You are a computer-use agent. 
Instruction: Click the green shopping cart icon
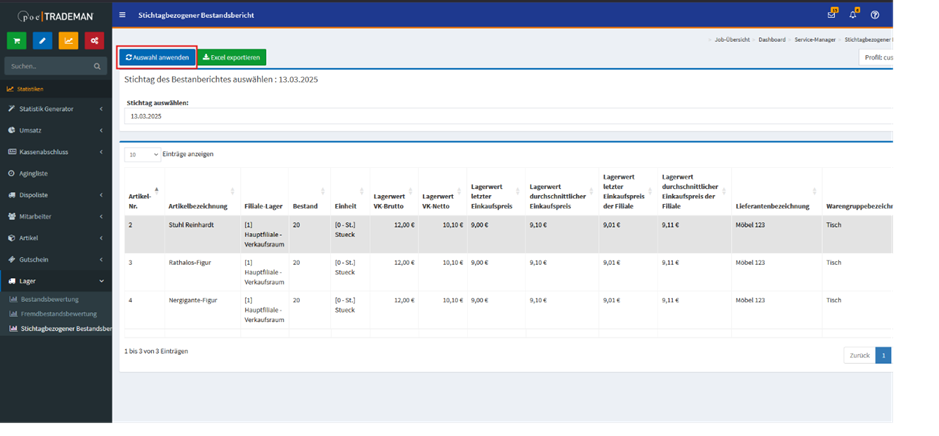click(x=16, y=41)
